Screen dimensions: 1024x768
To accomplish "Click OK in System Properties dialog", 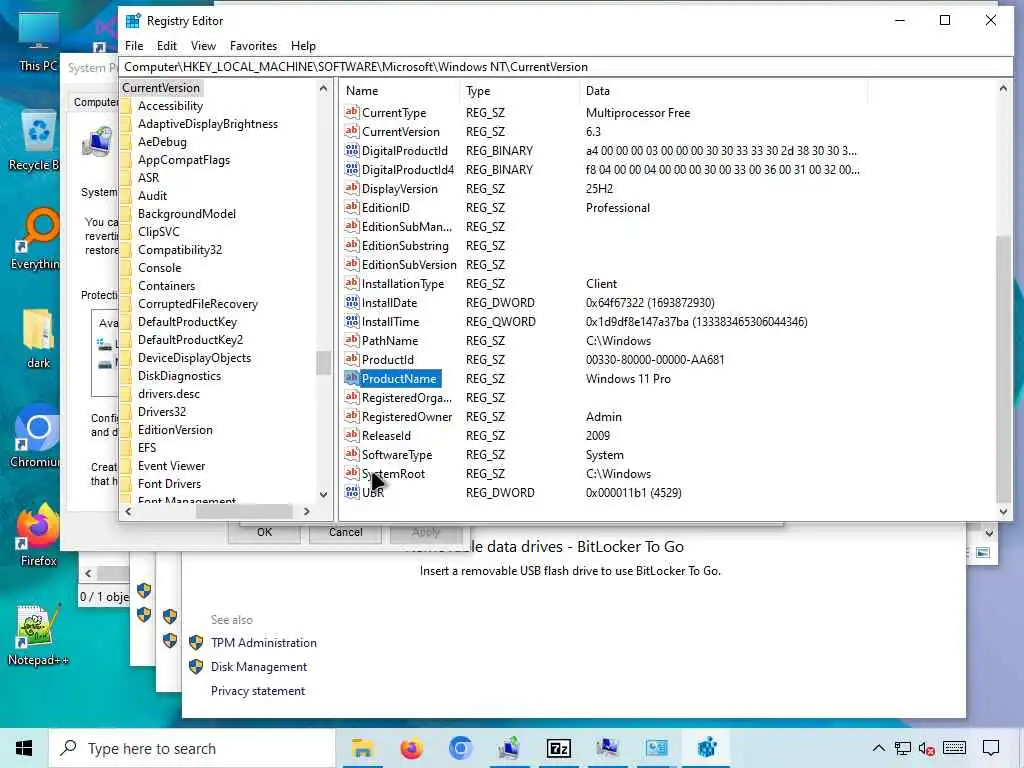I will pyautogui.click(x=264, y=532).
